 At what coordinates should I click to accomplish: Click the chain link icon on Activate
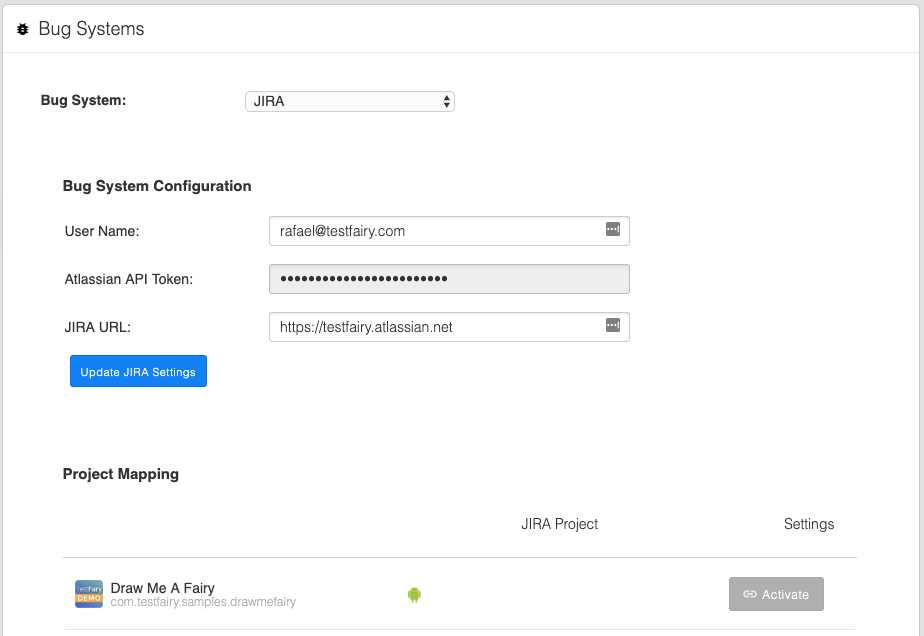750,594
